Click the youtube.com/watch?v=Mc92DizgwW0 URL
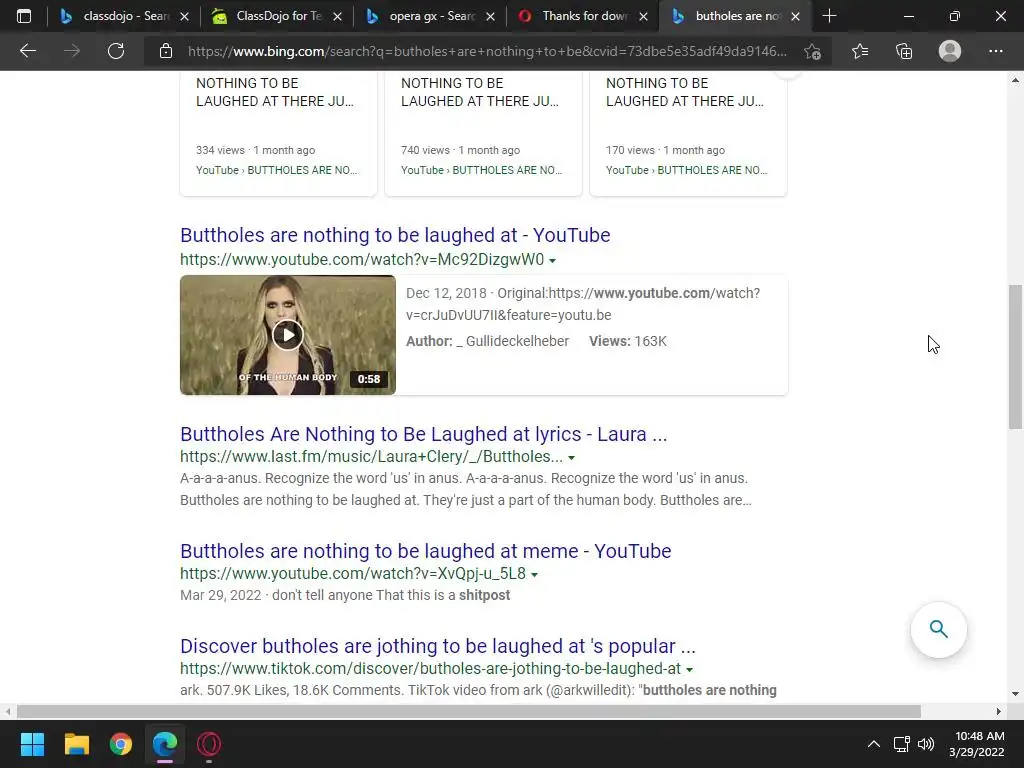The image size is (1024, 768). [362, 260]
